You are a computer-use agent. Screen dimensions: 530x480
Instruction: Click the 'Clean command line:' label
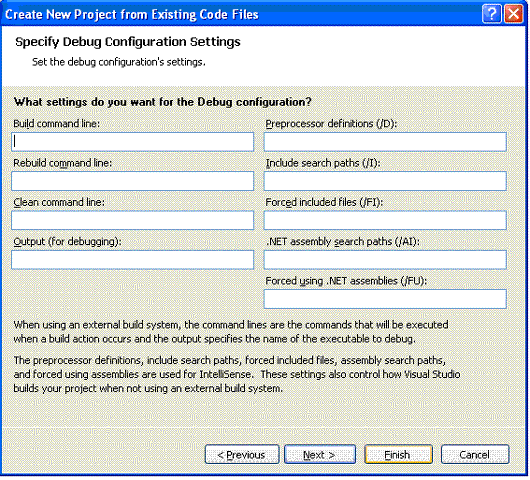pos(59,202)
